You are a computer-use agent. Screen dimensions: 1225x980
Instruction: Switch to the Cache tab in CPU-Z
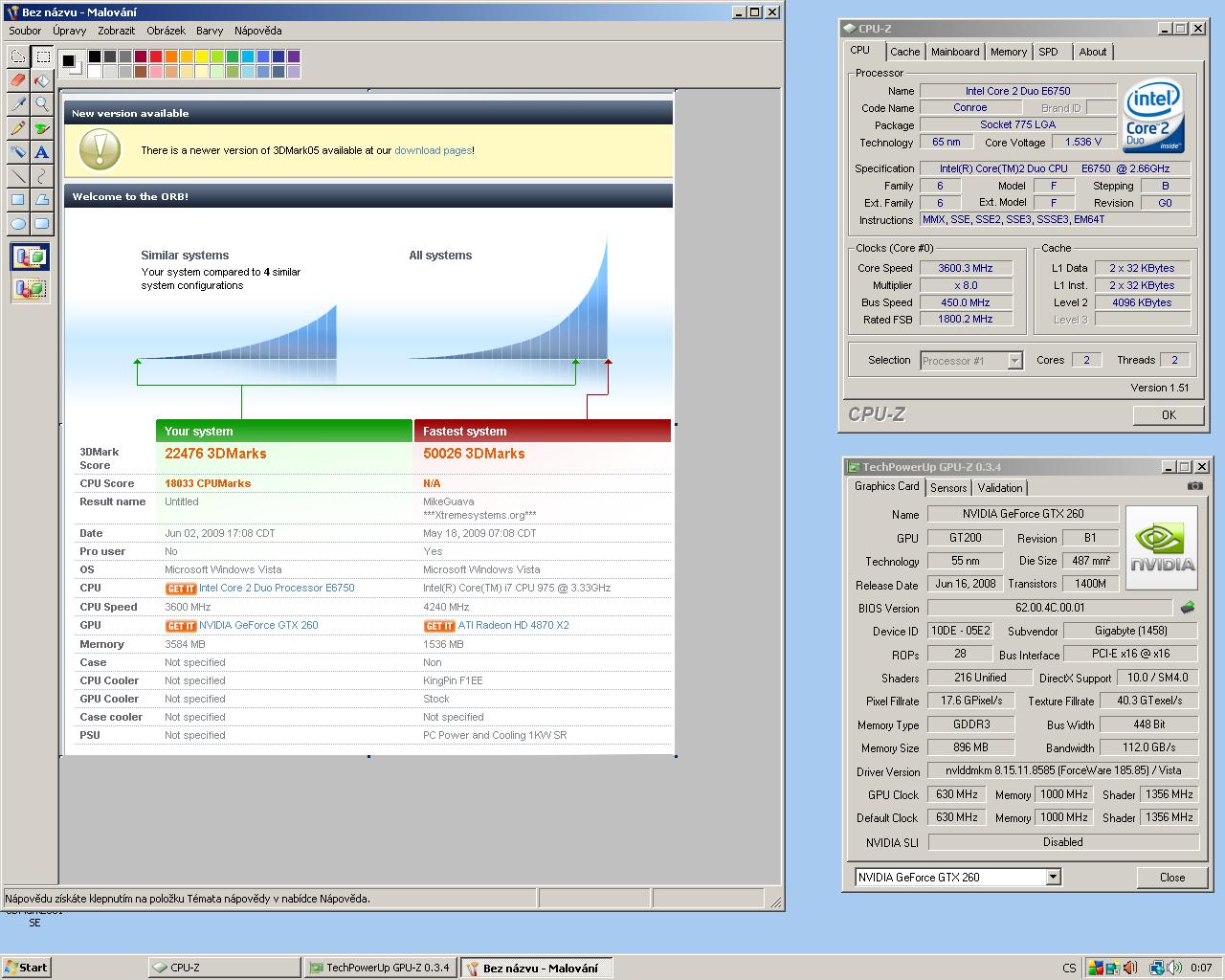pyautogui.click(x=904, y=52)
